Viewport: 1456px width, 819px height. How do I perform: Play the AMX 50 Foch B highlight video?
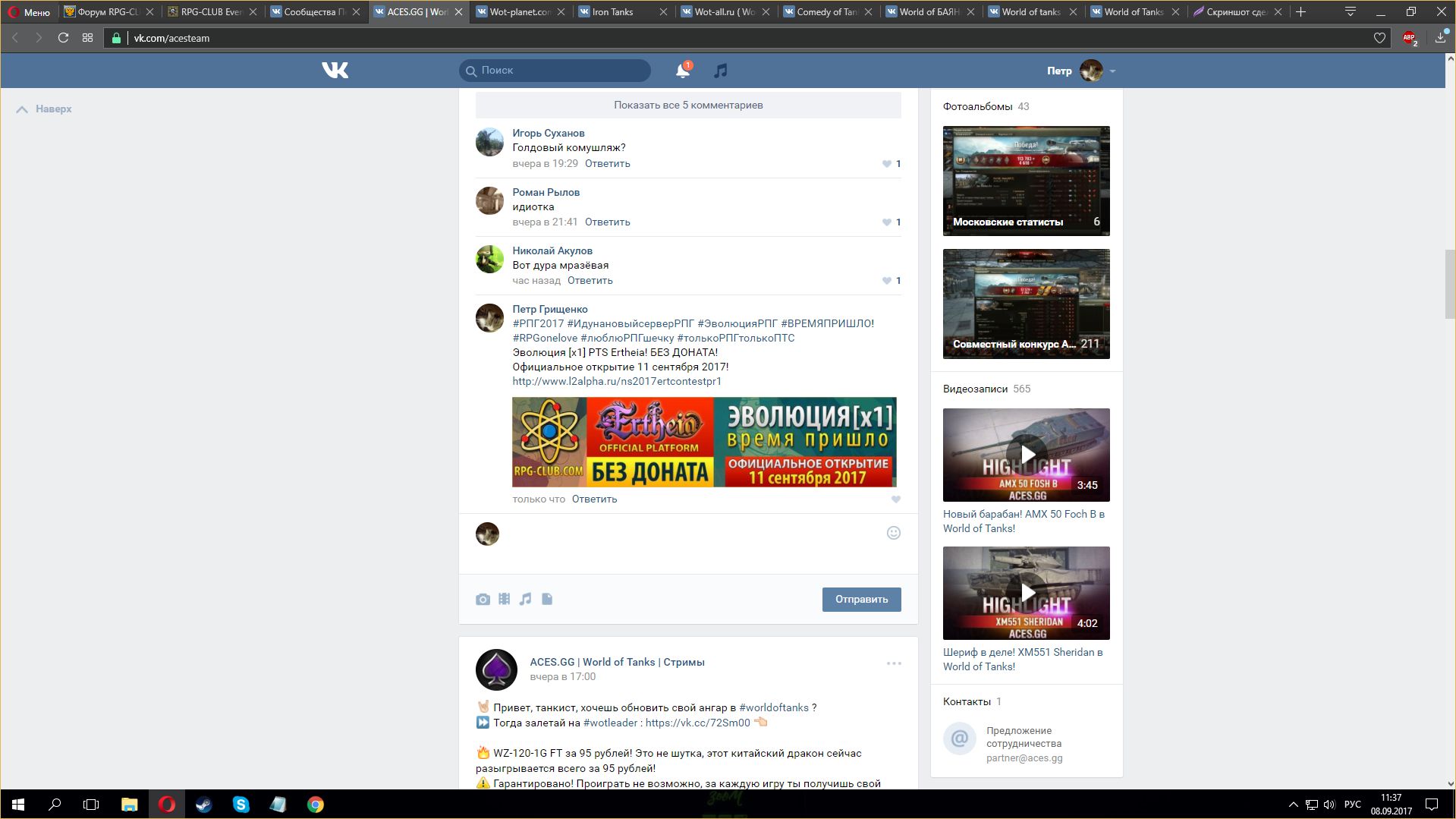1026,455
